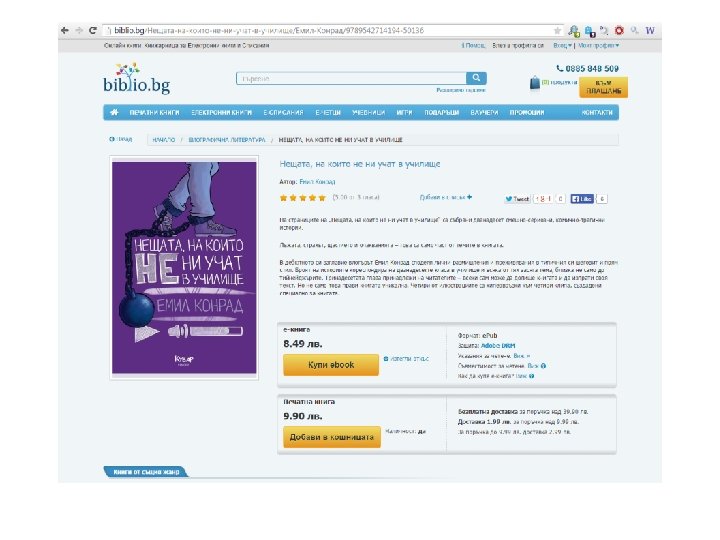Click the yellow КЪМ ПЛАЩАНЕ checkout button

pyautogui.click(x=603, y=87)
